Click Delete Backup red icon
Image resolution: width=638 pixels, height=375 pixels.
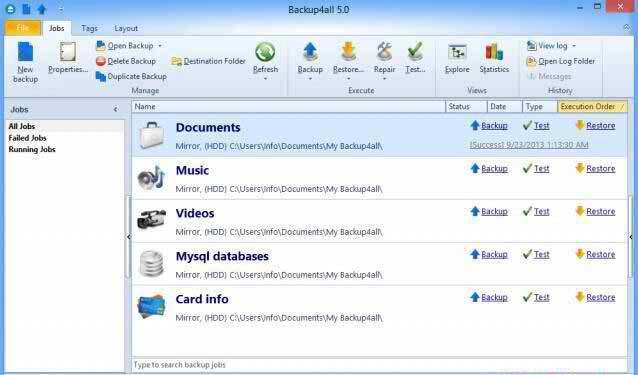tap(101, 61)
